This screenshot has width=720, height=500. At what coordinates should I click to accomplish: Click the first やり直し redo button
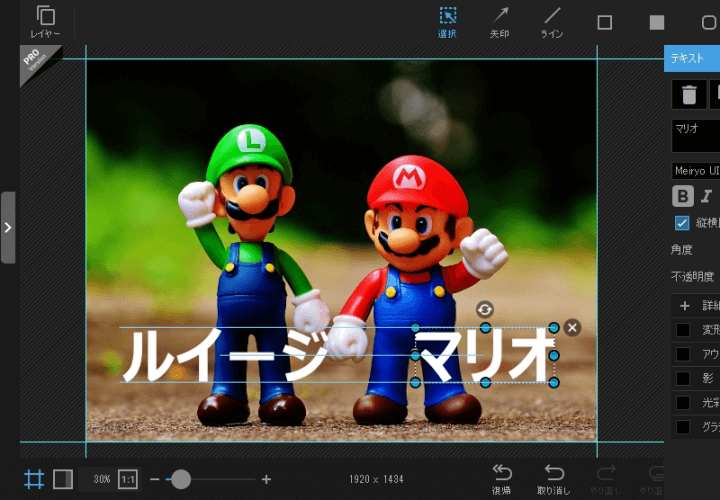pyautogui.click(x=606, y=479)
